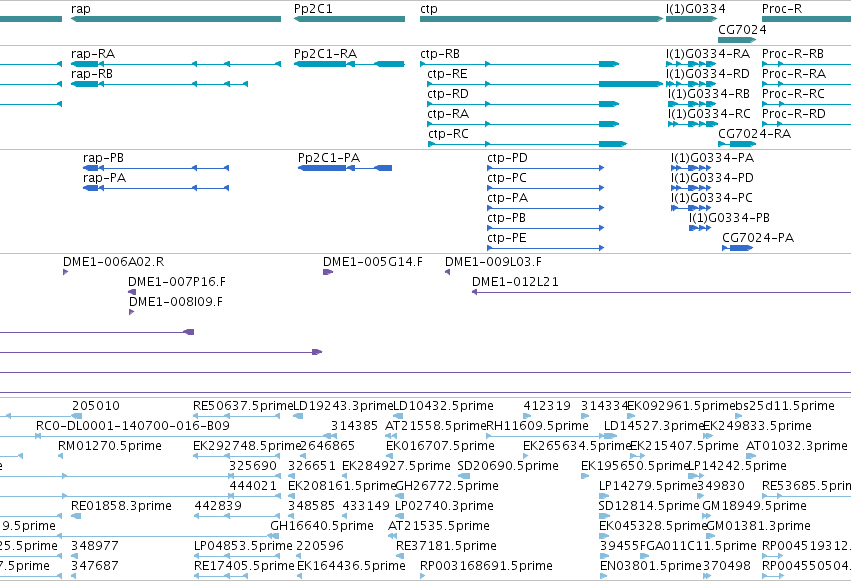The image size is (851, 581).
Task: Click EST RP003168691.5prime label
Action: click(486, 566)
